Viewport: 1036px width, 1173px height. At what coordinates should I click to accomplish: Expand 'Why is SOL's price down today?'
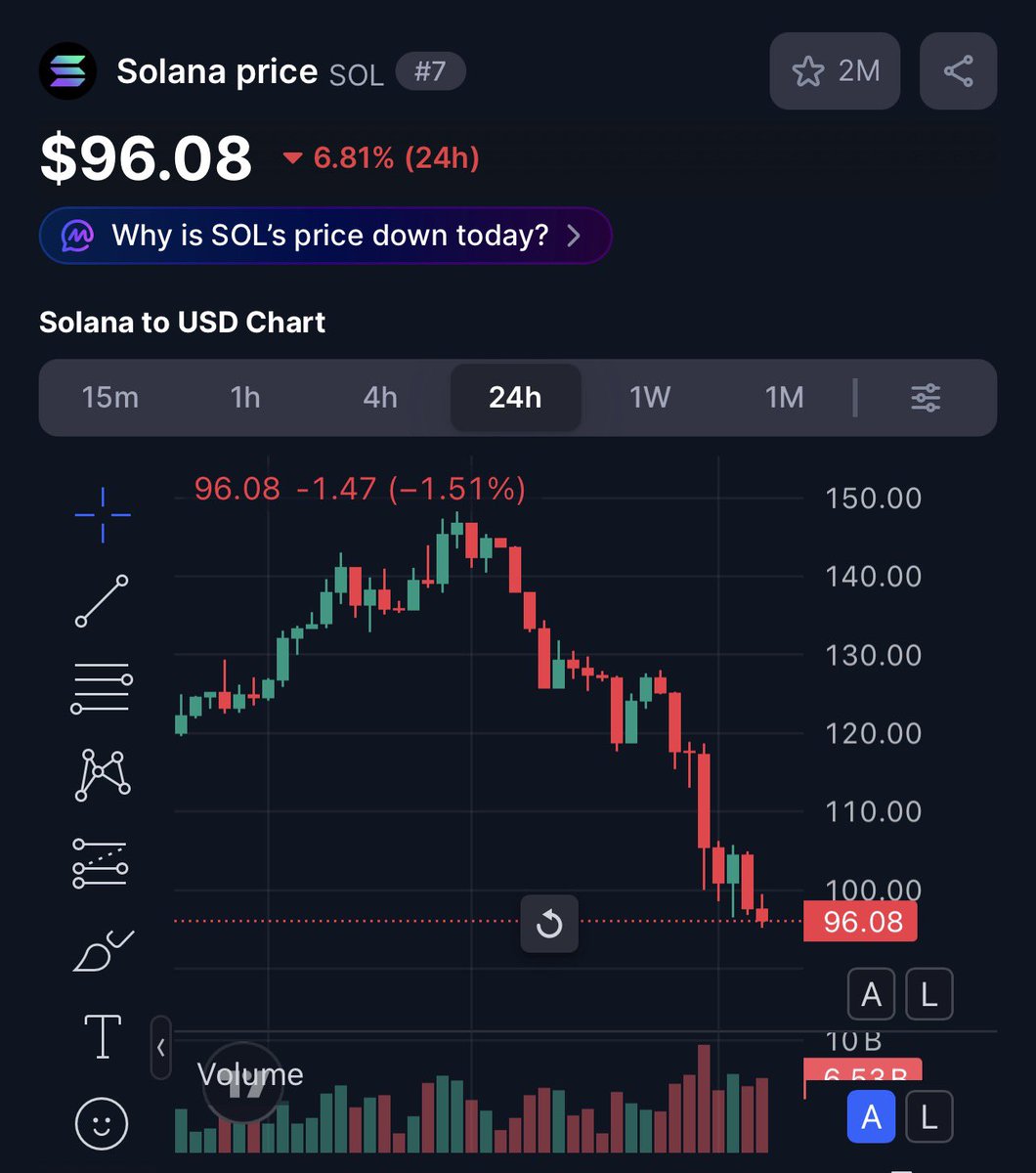click(325, 236)
